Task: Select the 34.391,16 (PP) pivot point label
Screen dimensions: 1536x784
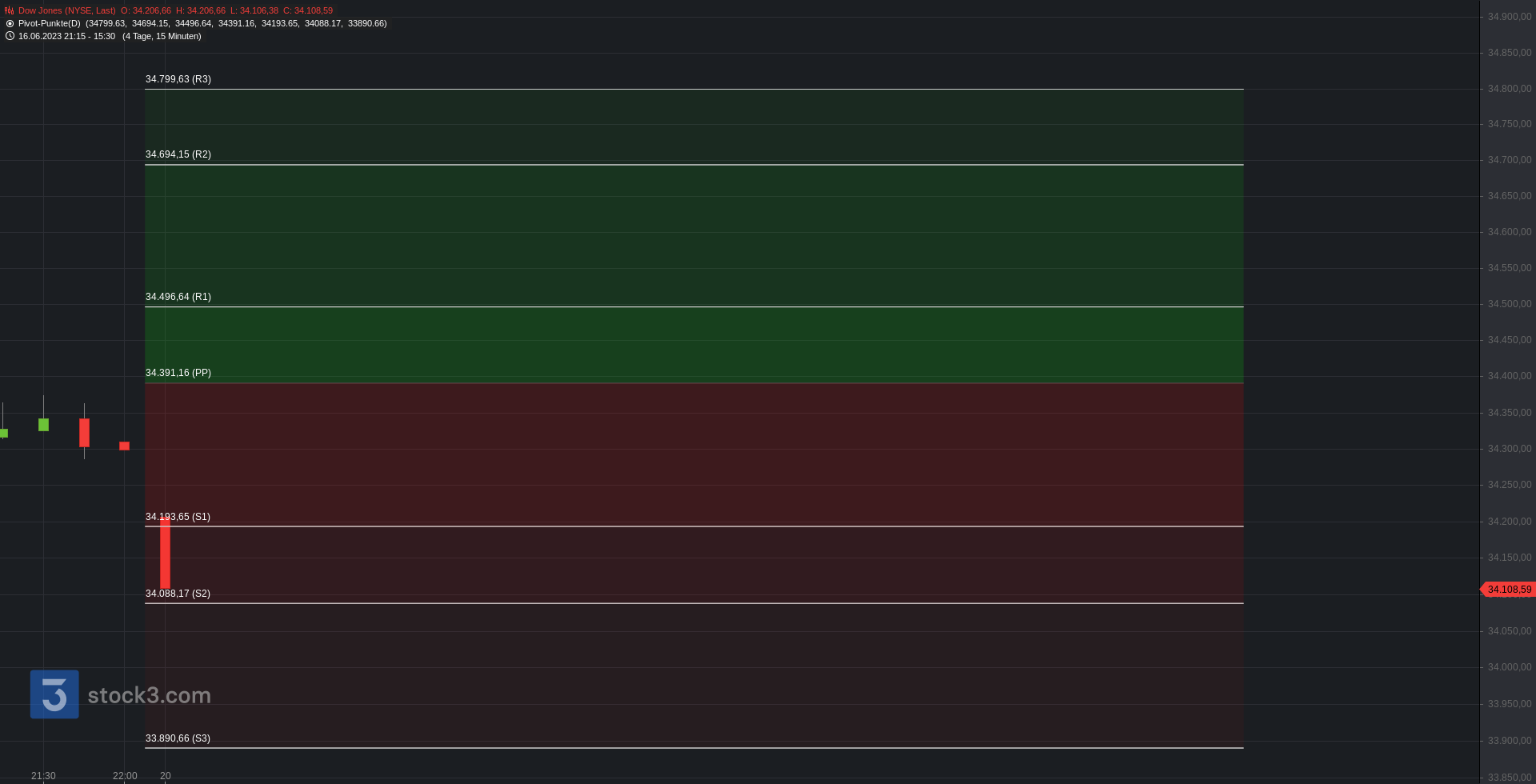Action: (x=178, y=373)
